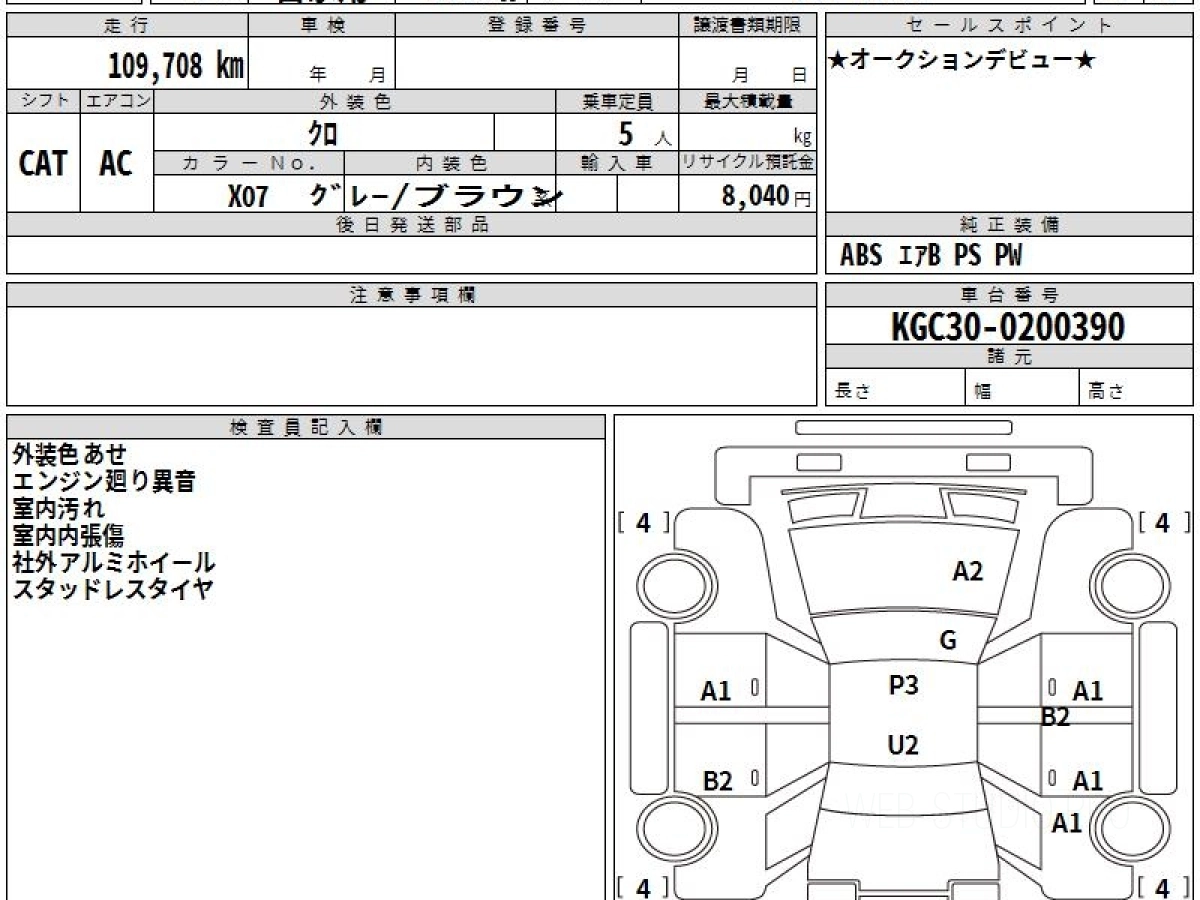Click the 外装色 header
The image size is (1200, 900).
[355, 101]
